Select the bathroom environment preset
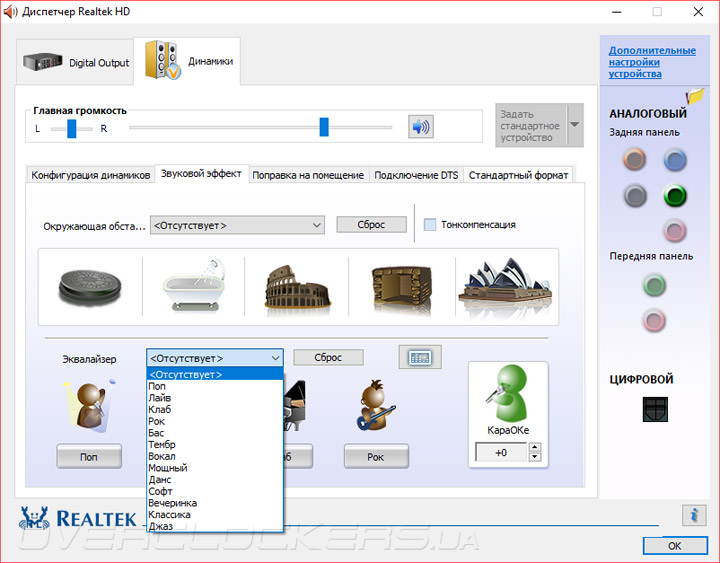Screen dimensions: 720x563 coord(194,286)
